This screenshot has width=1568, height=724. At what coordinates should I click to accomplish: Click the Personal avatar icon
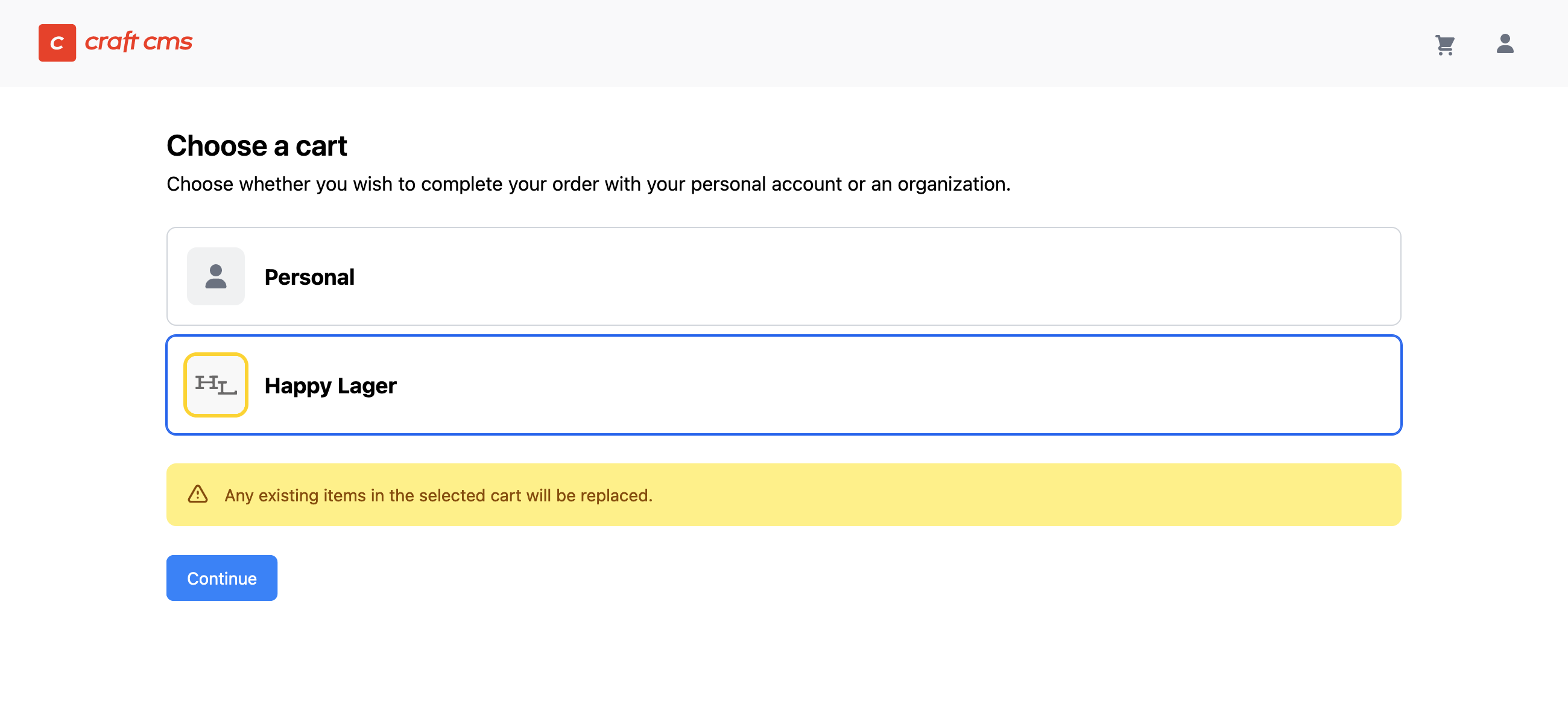tap(215, 276)
